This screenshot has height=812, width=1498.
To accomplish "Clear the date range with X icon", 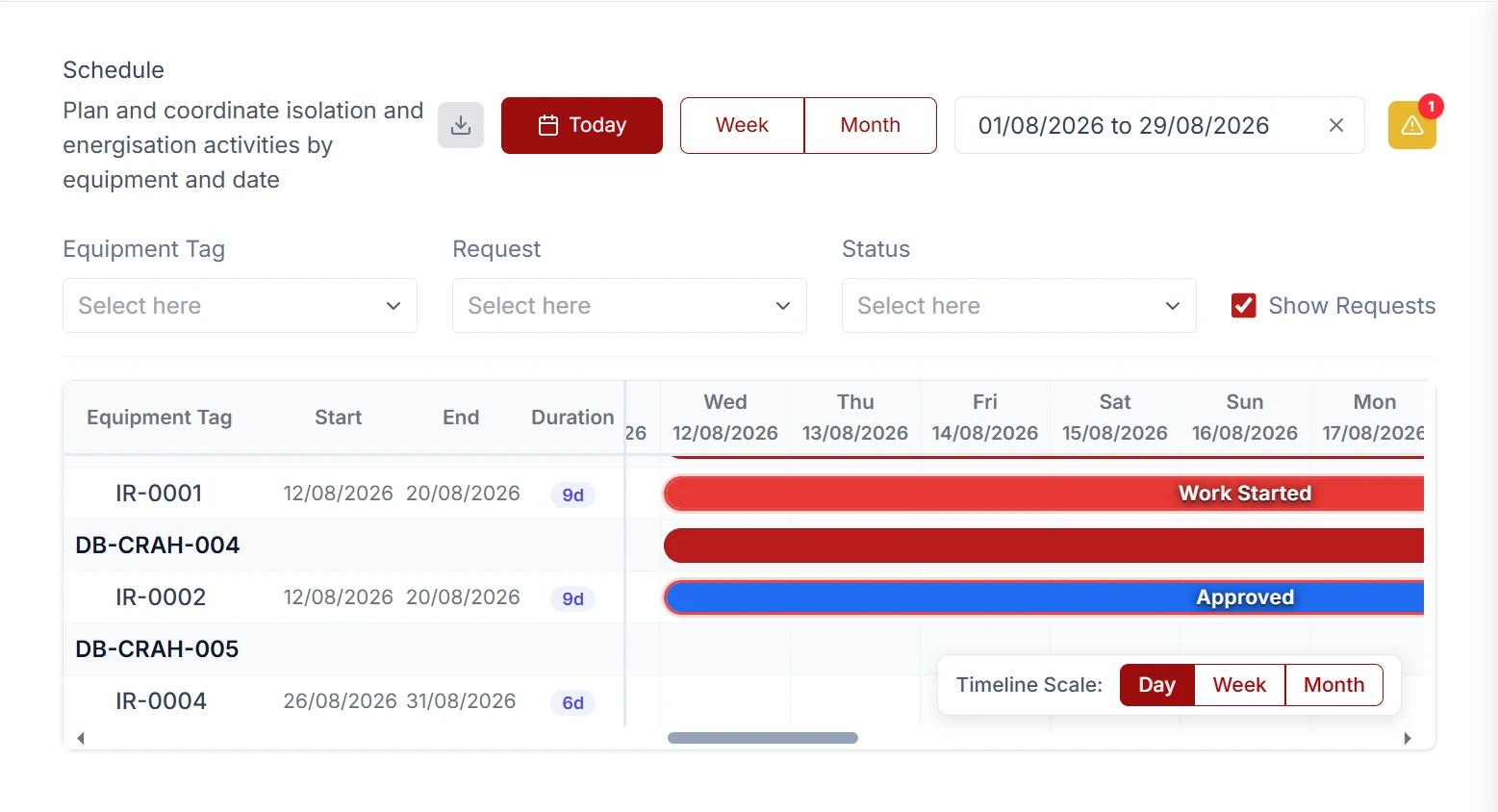I will 1335,125.
